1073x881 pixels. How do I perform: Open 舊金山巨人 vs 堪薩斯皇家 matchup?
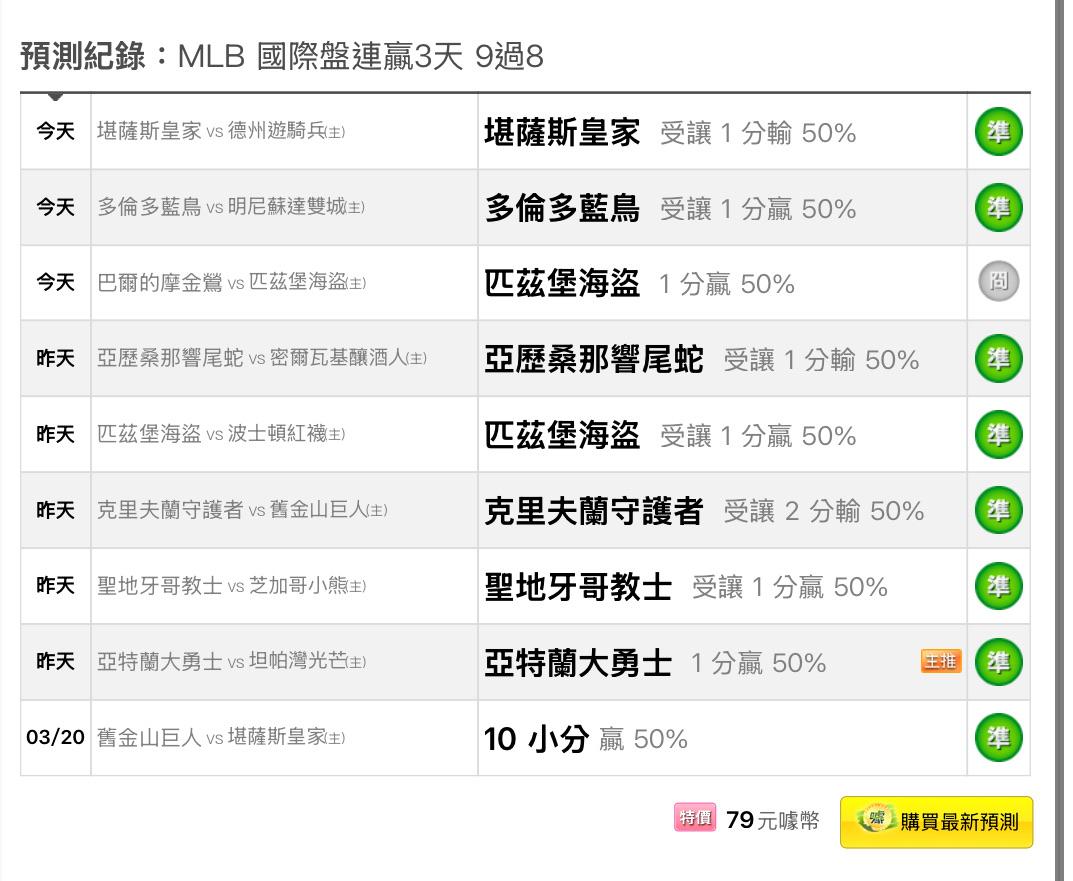click(x=221, y=738)
